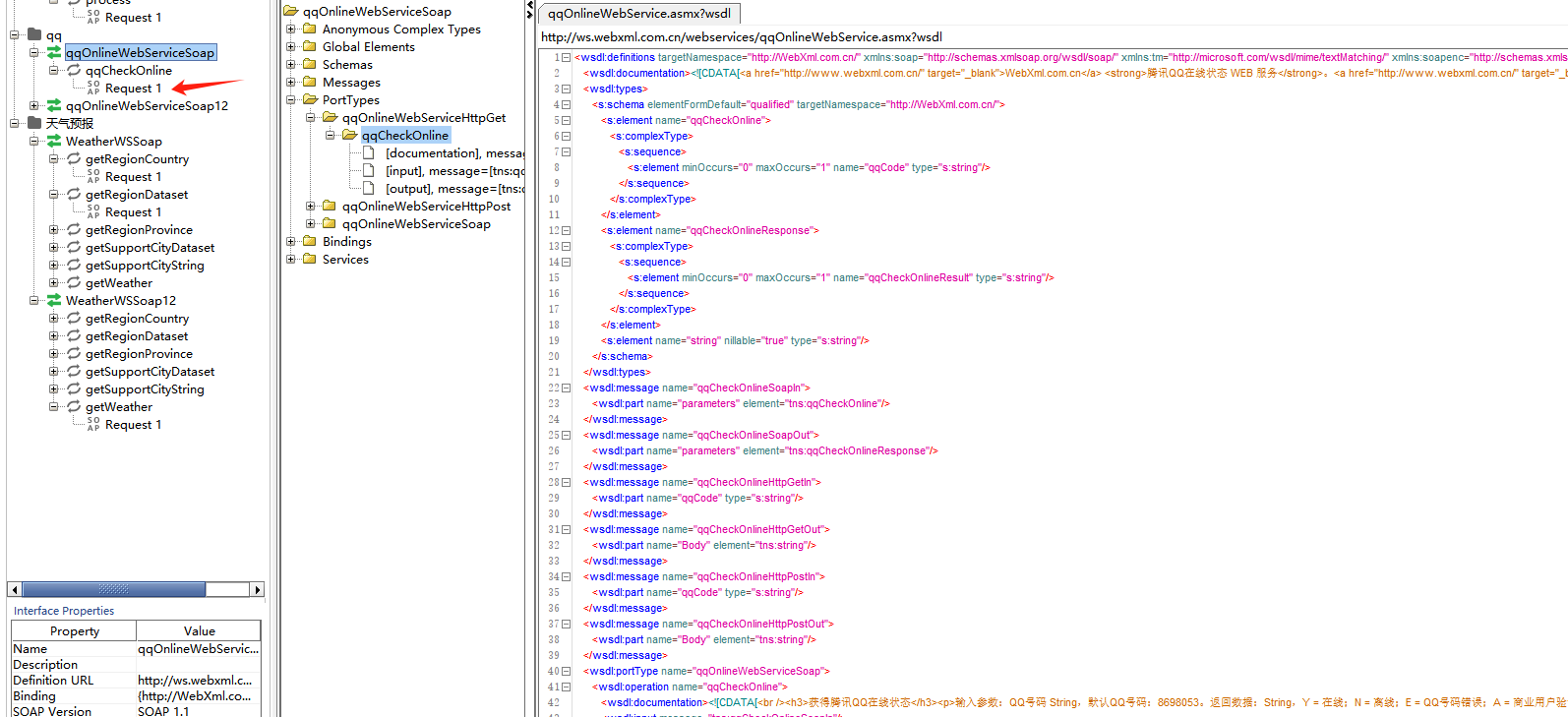This screenshot has width=1568, height=717.
Task: Select highlighted qqOnlineWebServiceSoap in project tree
Action: pos(140,52)
